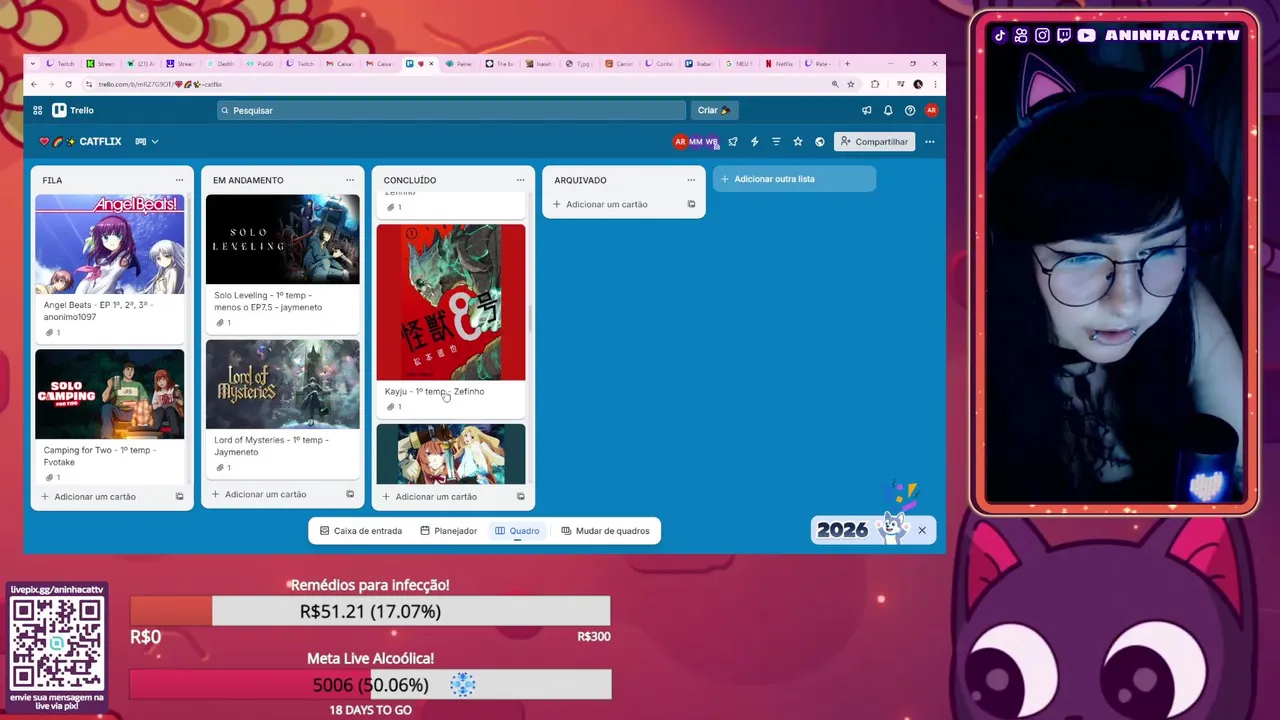
Task: Create from template in ARQUIVADO list
Action: pos(691,204)
